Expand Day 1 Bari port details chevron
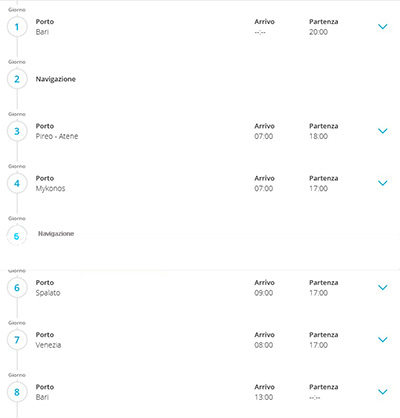 pyautogui.click(x=383, y=27)
